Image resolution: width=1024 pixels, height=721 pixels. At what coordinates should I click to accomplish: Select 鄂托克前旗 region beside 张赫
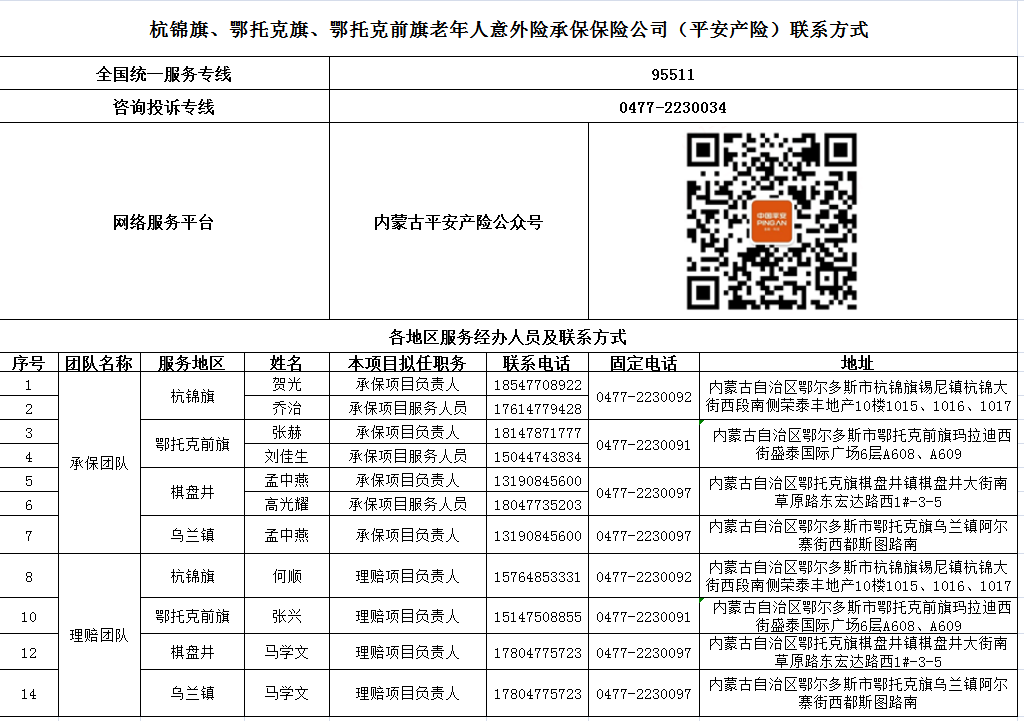[x=193, y=444]
